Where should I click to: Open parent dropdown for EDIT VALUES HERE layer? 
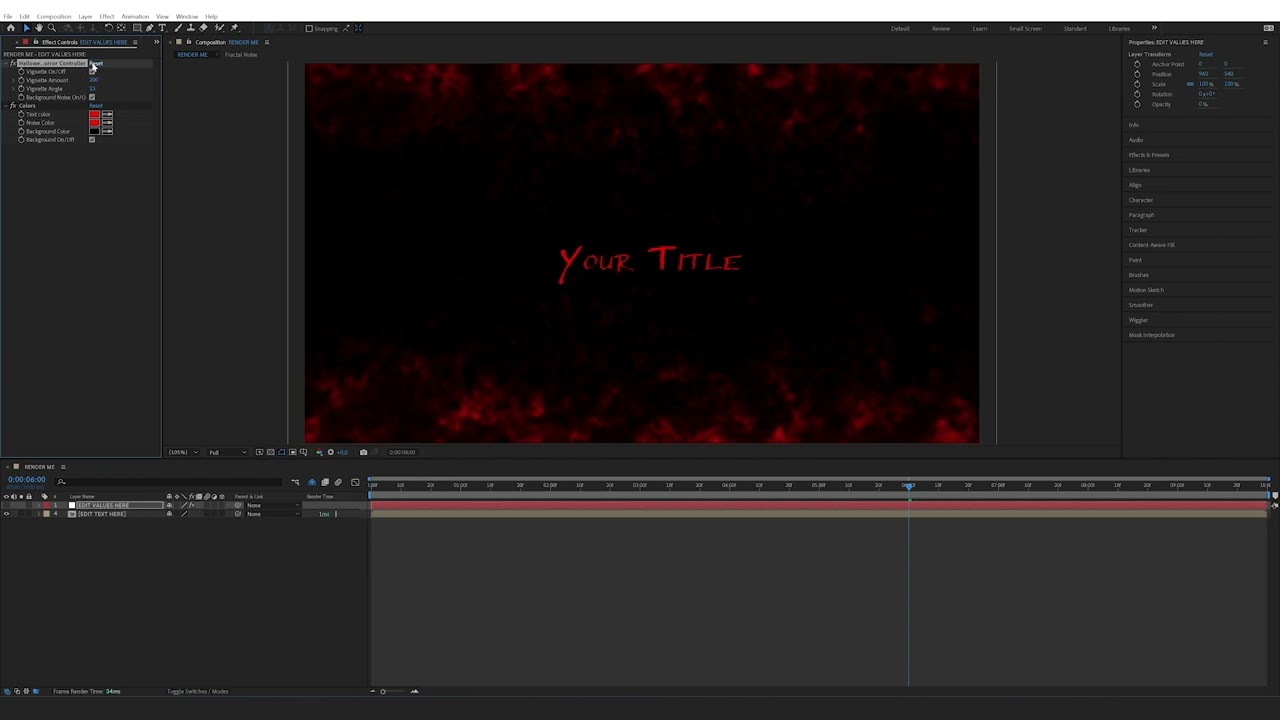[x=274, y=505]
